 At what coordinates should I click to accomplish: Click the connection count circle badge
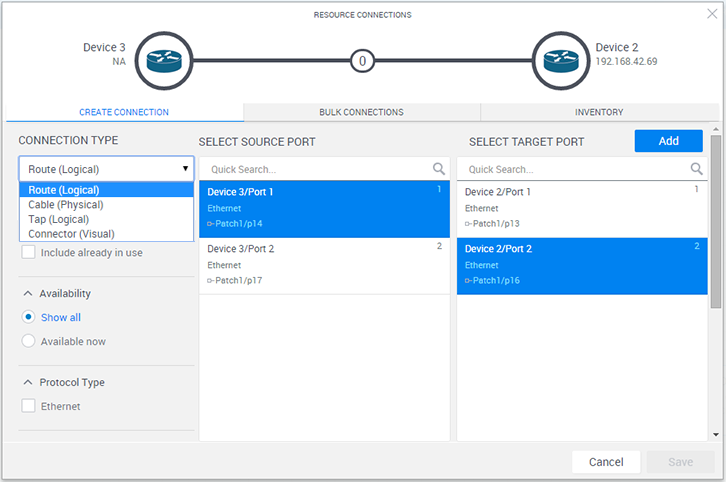tap(362, 61)
